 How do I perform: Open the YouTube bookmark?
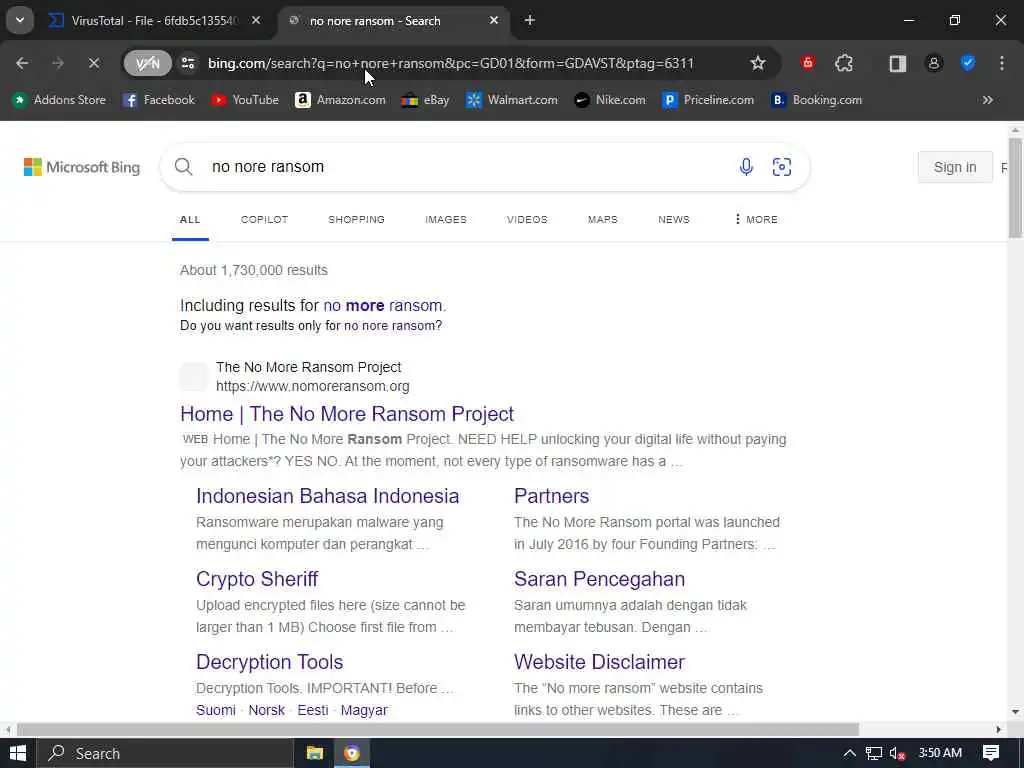pos(245,100)
